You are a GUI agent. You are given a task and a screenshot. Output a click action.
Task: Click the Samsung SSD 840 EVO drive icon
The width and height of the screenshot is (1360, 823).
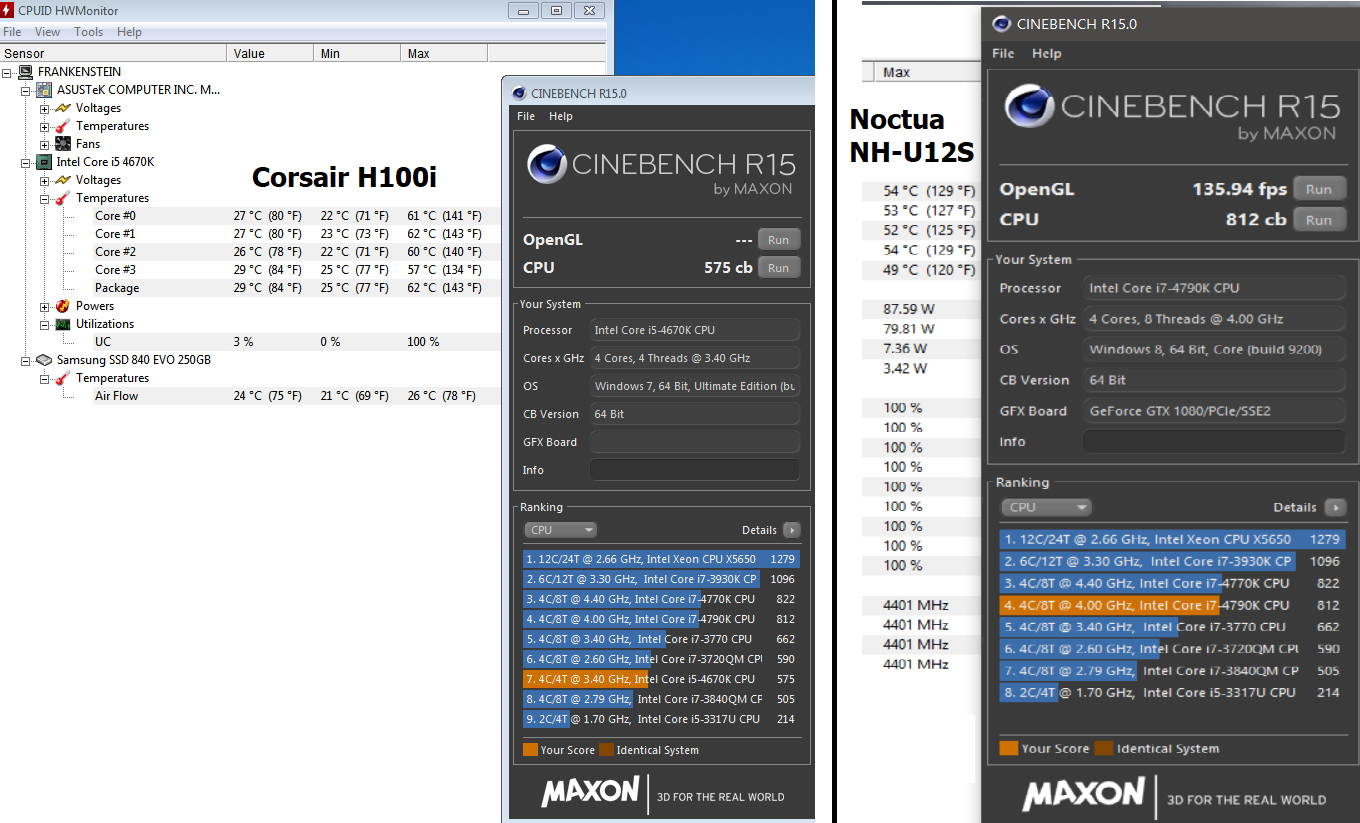point(44,360)
